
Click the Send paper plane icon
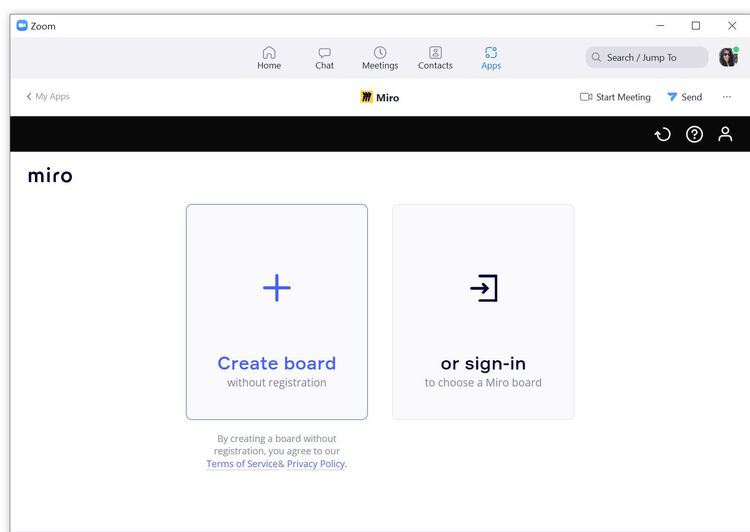672,97
